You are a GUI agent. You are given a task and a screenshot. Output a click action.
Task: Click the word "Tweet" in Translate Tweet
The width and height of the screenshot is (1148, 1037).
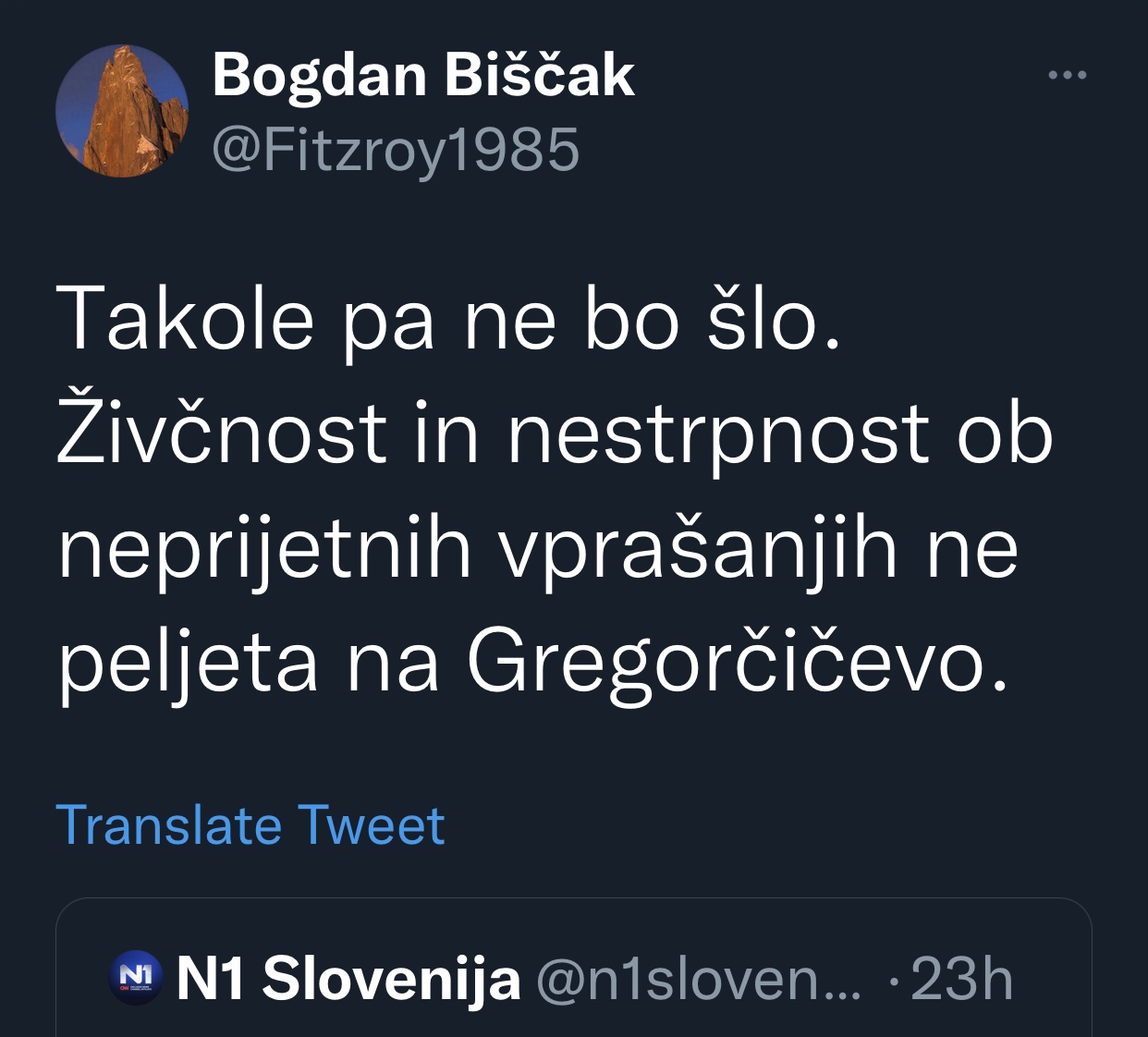point(371,825)
